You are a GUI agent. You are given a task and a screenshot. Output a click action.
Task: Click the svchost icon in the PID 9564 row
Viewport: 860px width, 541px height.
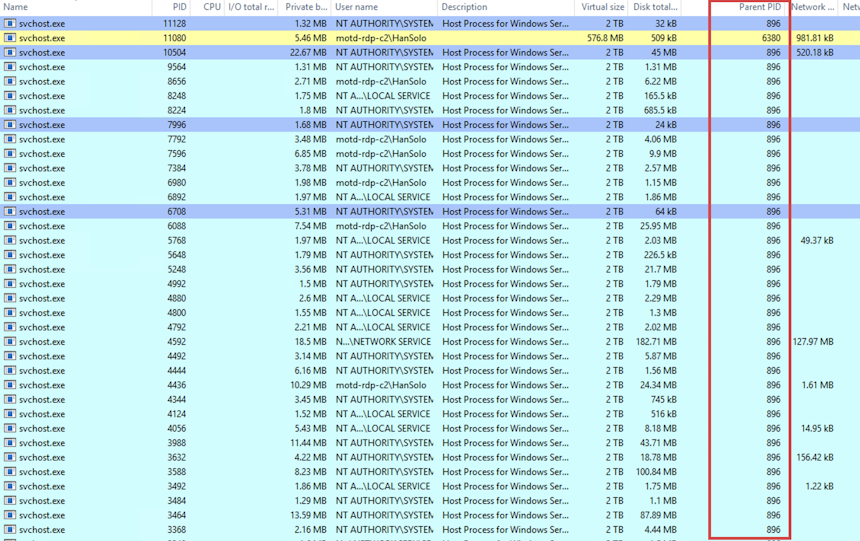[10, 67]
